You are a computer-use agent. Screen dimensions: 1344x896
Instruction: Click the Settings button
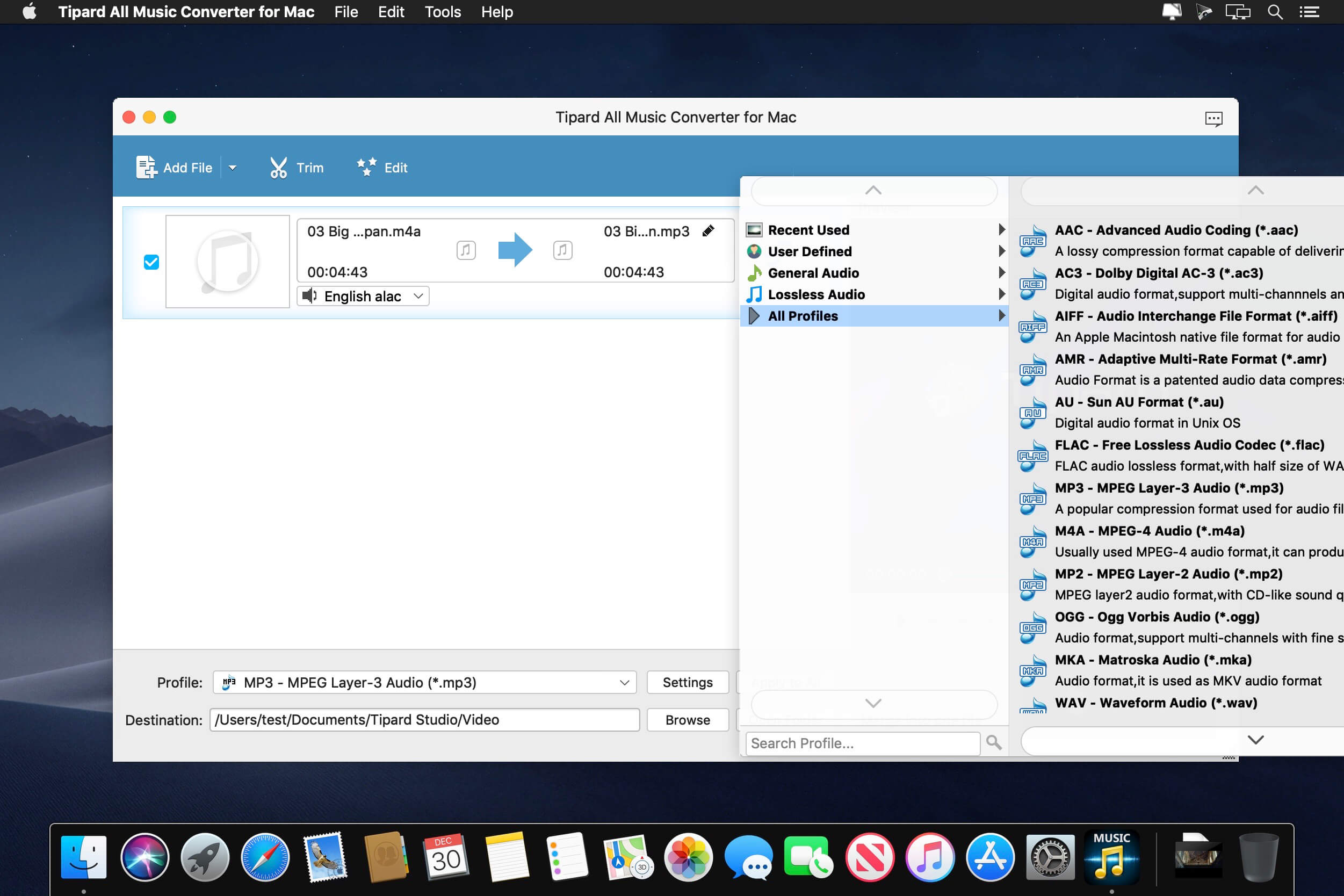point(688,682)
